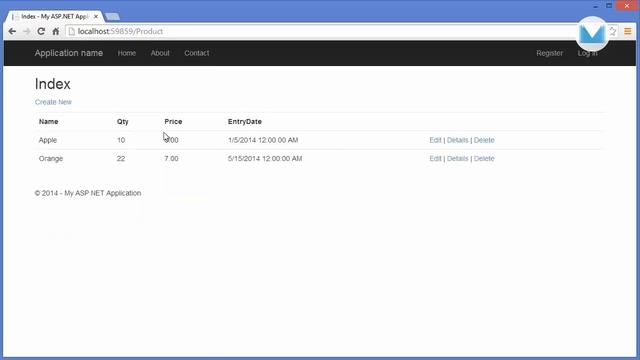The width and height of the screenshot is (640, 360).
Task: Select the date 1/5/2014 12:00:00 AM
Action: [263, 140]
